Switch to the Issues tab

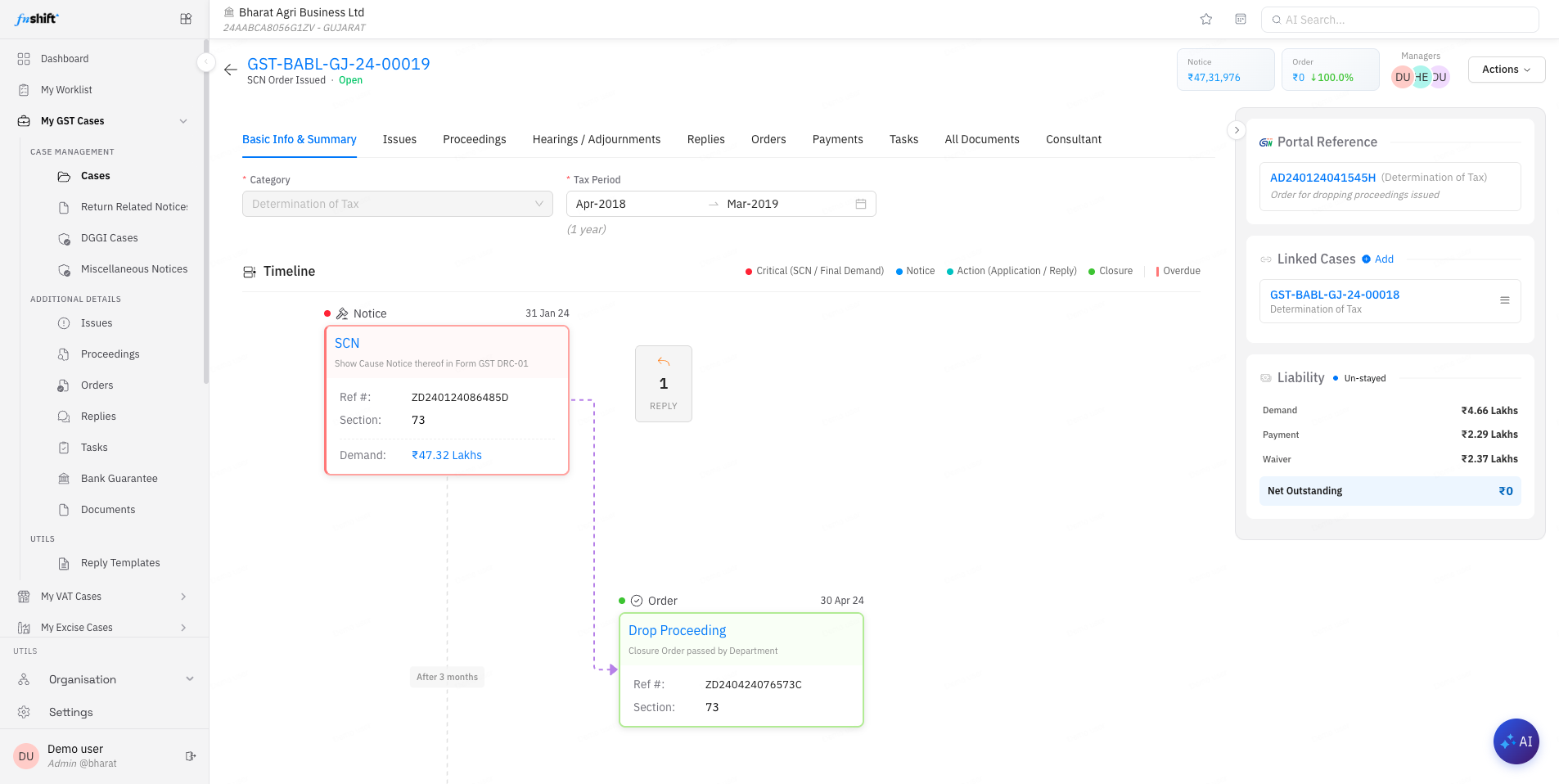pyautogui.click(x=399, y=140)
